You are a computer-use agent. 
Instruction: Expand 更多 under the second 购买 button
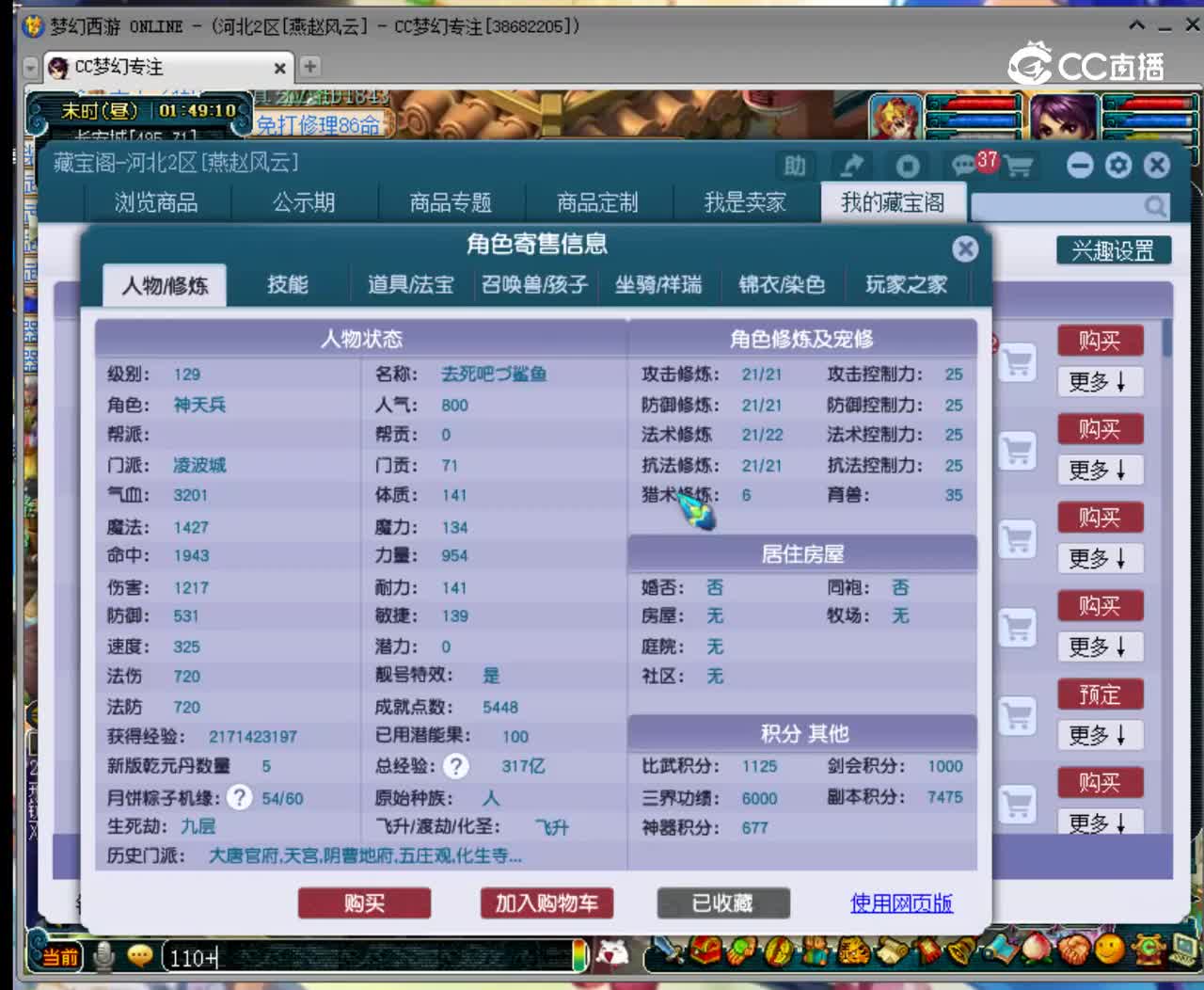click(x=1099, y=470)
